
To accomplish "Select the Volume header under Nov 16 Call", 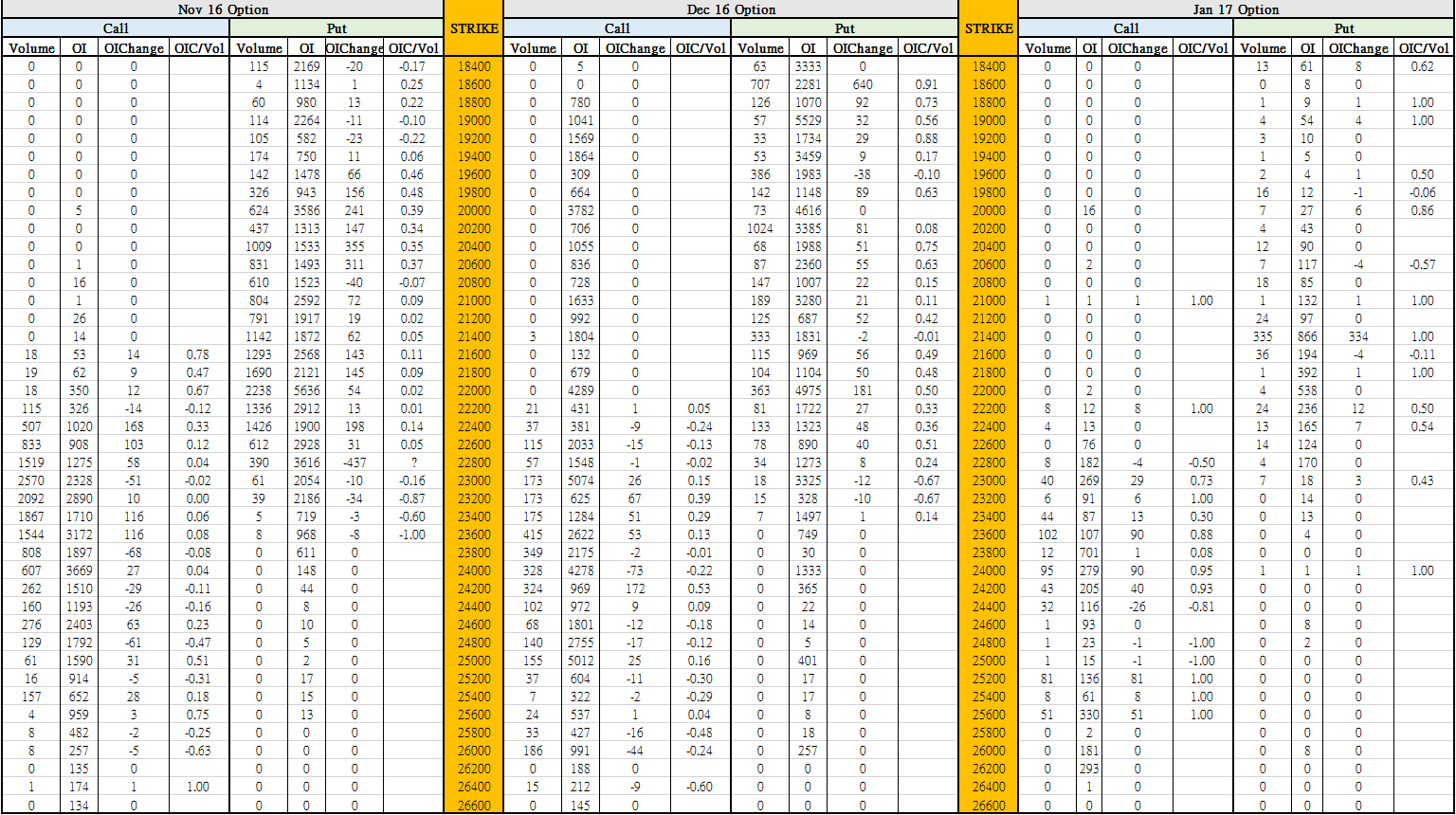I will [30, 48].
